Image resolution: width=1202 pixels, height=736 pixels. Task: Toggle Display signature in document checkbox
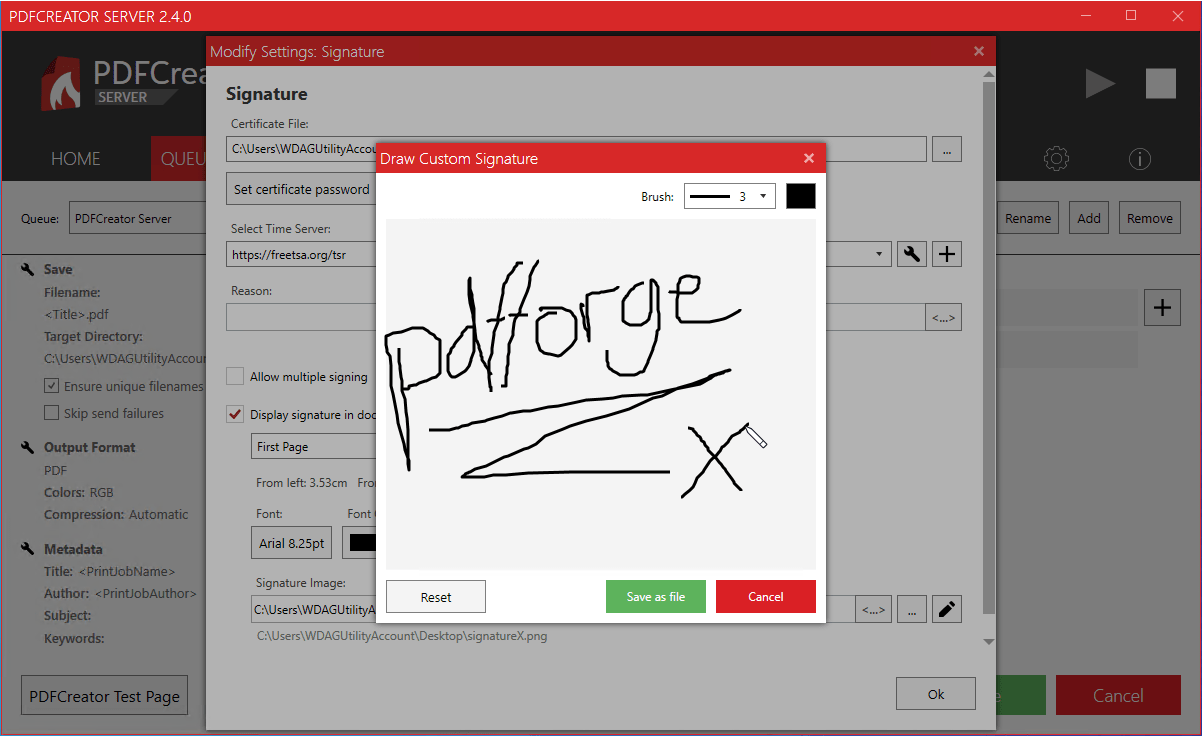235,414
